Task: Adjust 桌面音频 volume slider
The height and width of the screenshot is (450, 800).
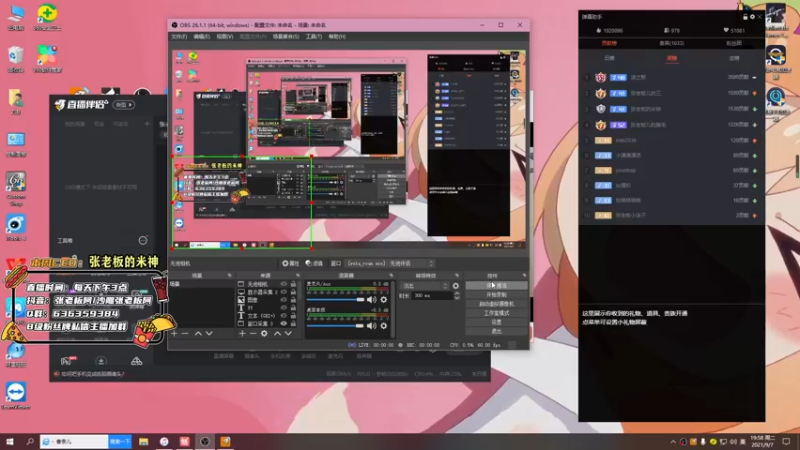Action: click(336, 326)
